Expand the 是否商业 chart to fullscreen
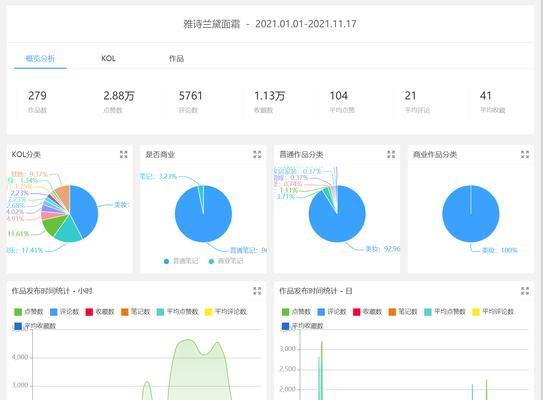This screenshot has width=543, height=400. pos(257,154)
